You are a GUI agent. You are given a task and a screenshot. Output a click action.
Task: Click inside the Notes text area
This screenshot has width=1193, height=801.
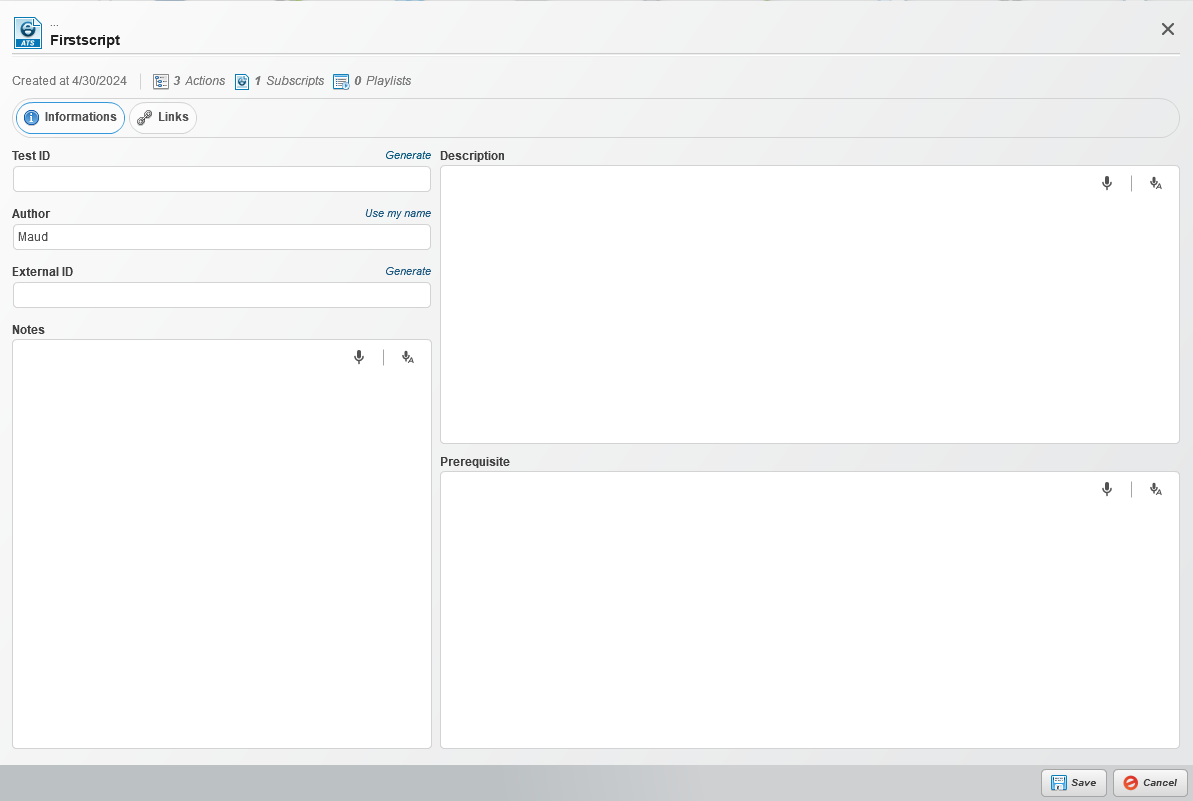pyautogui.click(x=221, y=544)
